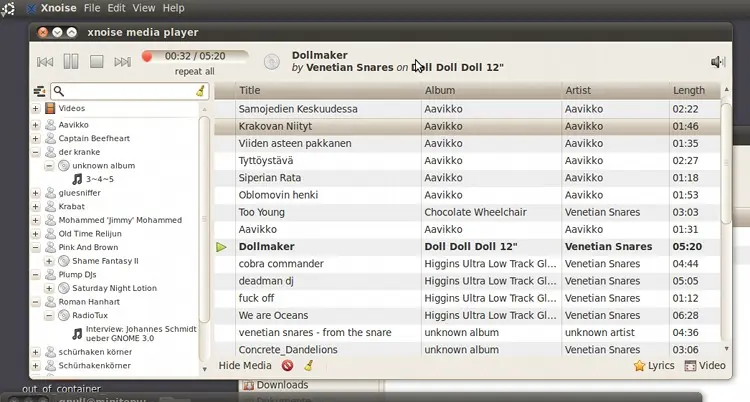750x402 pixels.
Task: Click the tracklist vertical scrollbar
Action: (726, 163)
